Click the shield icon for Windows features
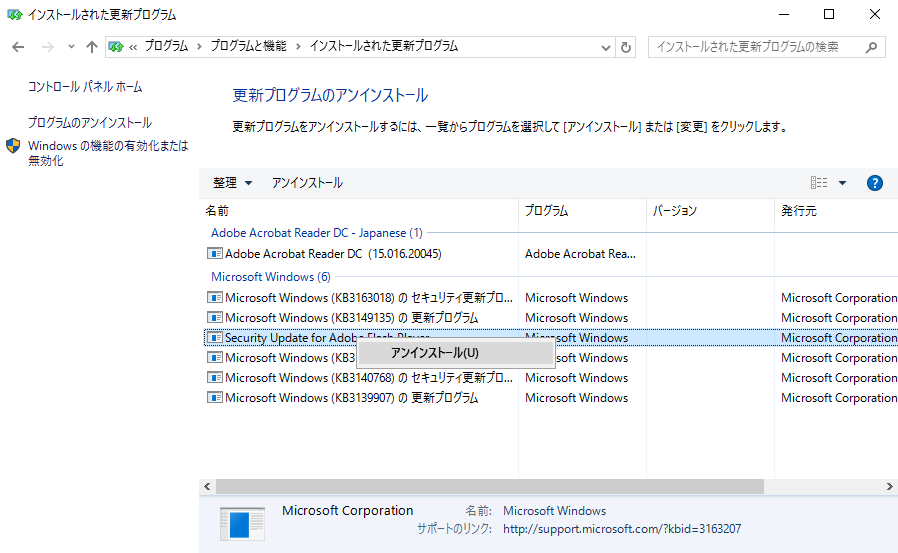 coord(13,146)
